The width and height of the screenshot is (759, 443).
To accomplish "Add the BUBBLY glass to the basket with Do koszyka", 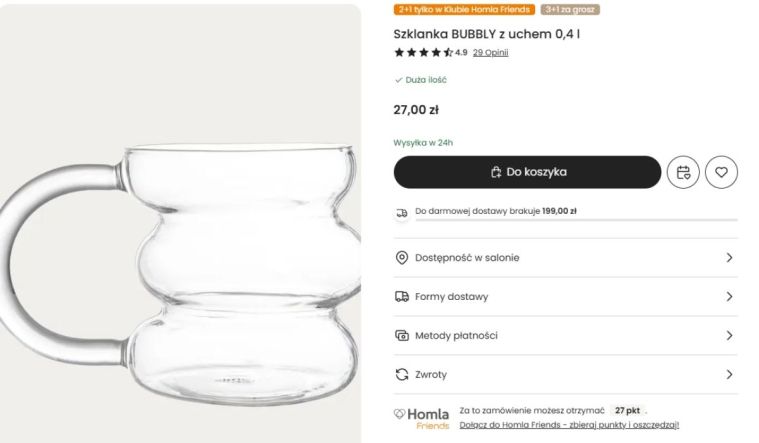I will [x=527, y=172].
